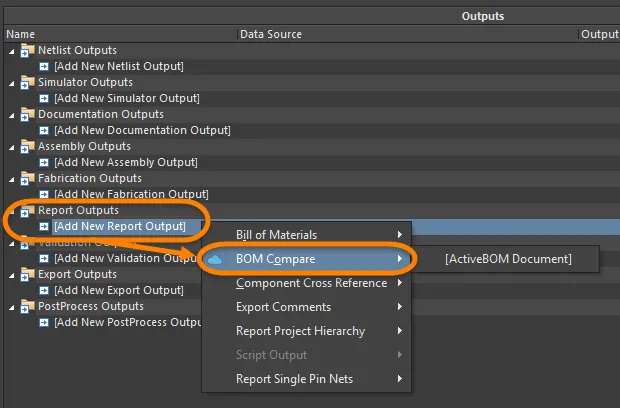Add a new Assembly Output
Viewport: 620px width, 408px height.
click(x=126, y=162)
